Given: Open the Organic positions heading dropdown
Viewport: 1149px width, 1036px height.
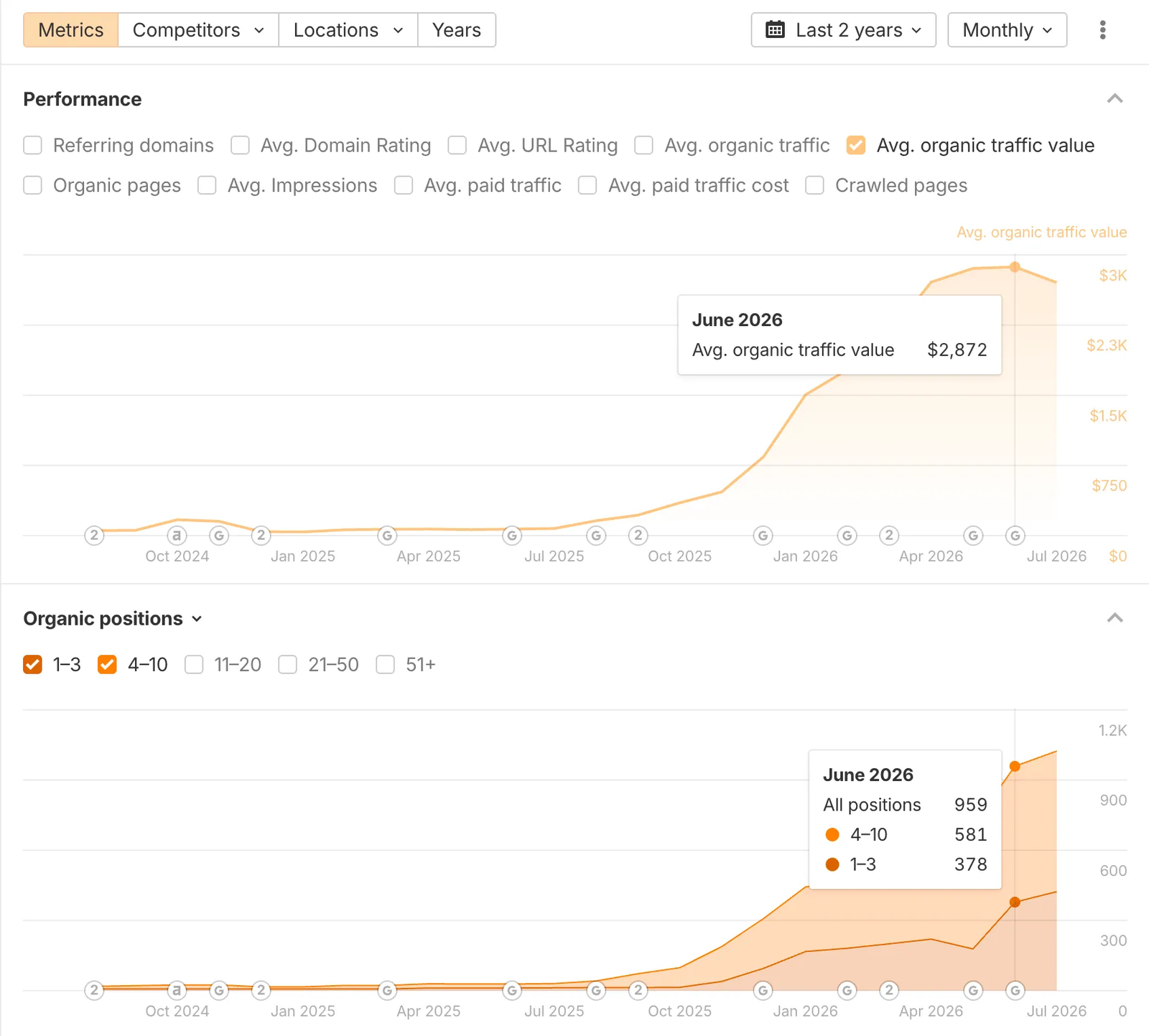Looking at the screenshot, I should 113,619.
